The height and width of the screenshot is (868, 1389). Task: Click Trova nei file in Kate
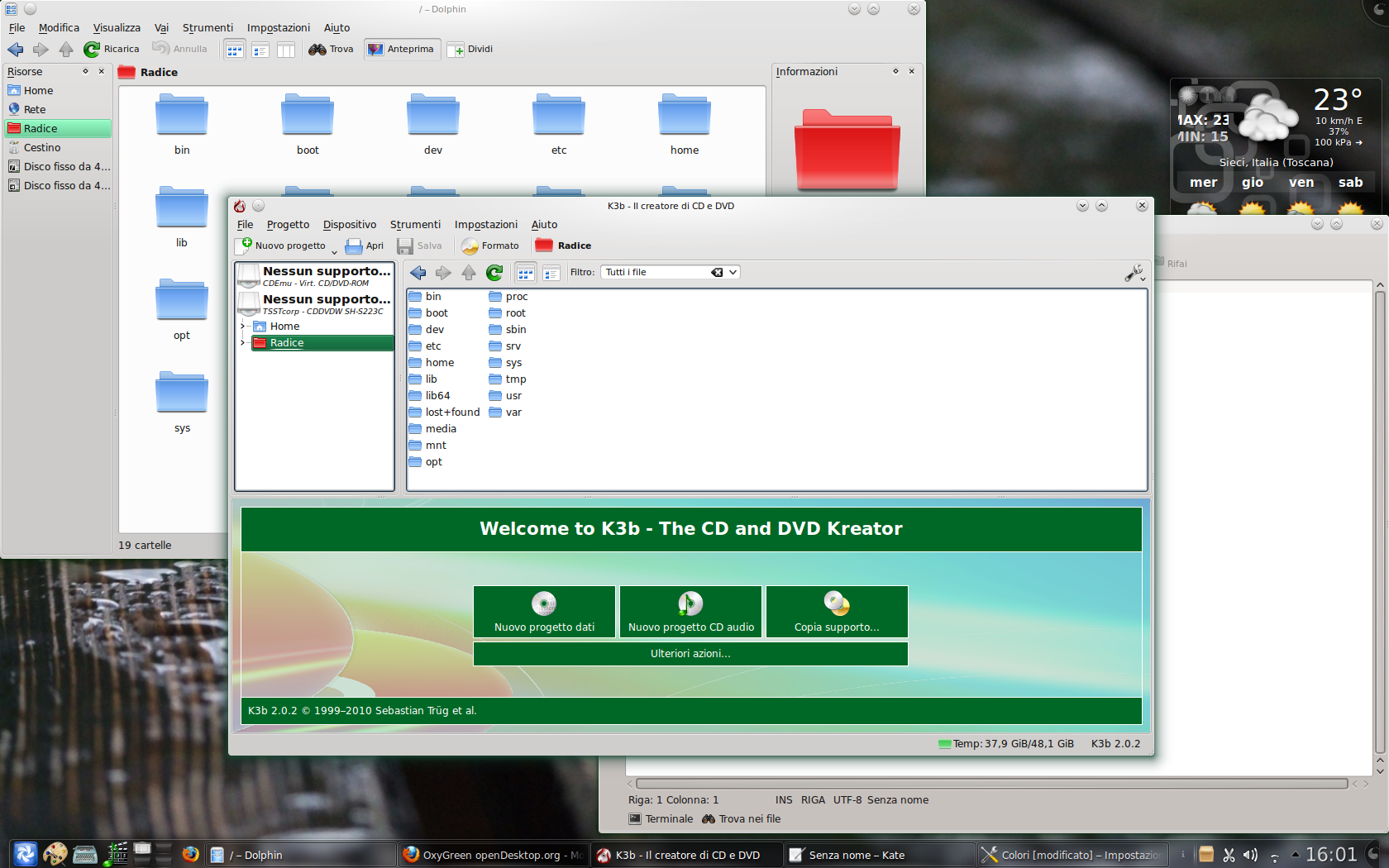[x=741, y=819]
